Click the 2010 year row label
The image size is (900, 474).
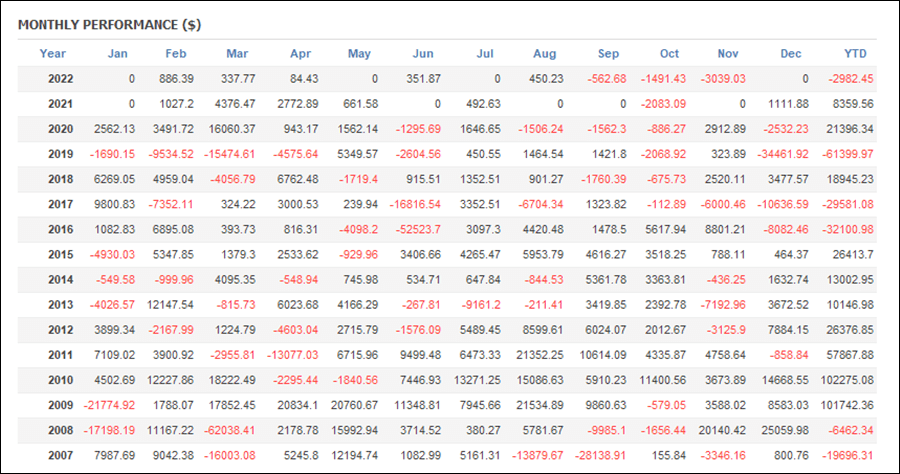click(60, 380)
